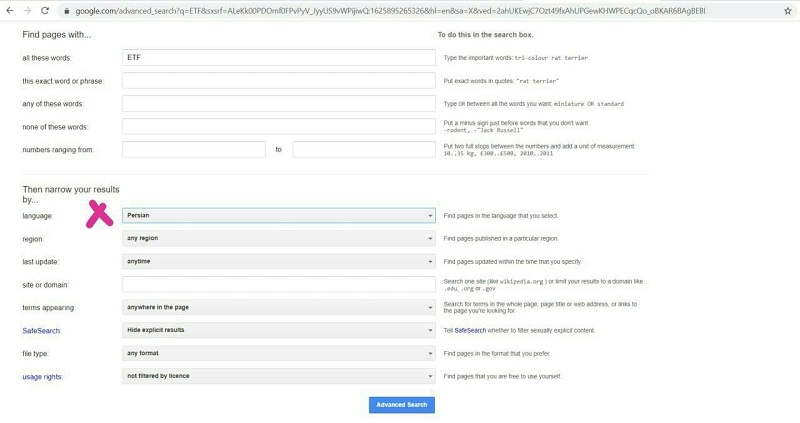Viewport: 800px width, 423px height.
Task: Click the 'none of these words:' label
Action: coord(55,127)
